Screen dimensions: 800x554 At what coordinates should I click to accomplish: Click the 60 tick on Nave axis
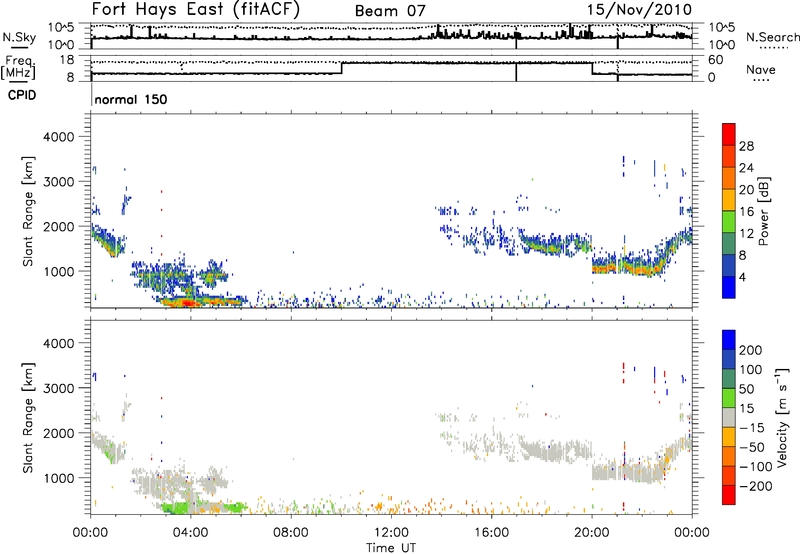(716, 60)
